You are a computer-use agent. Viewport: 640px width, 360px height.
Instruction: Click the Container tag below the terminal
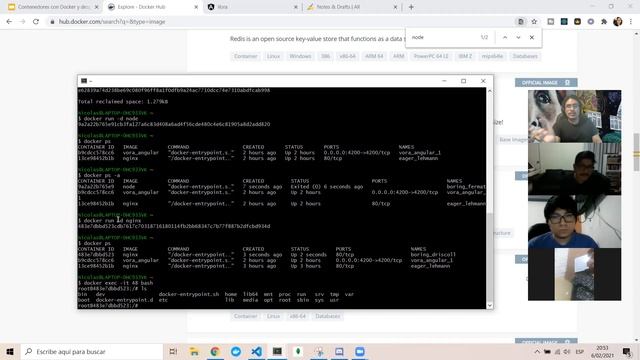pos(246,316)
